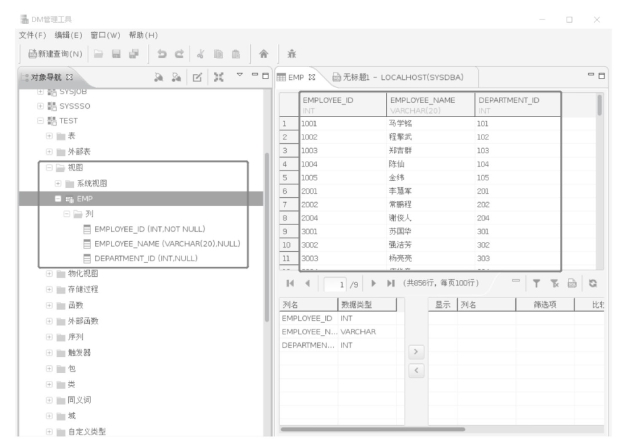The width and height of the screenshot is (624, 439).
Task: Open the 编辑(E) menu
Action: (68, 35)
